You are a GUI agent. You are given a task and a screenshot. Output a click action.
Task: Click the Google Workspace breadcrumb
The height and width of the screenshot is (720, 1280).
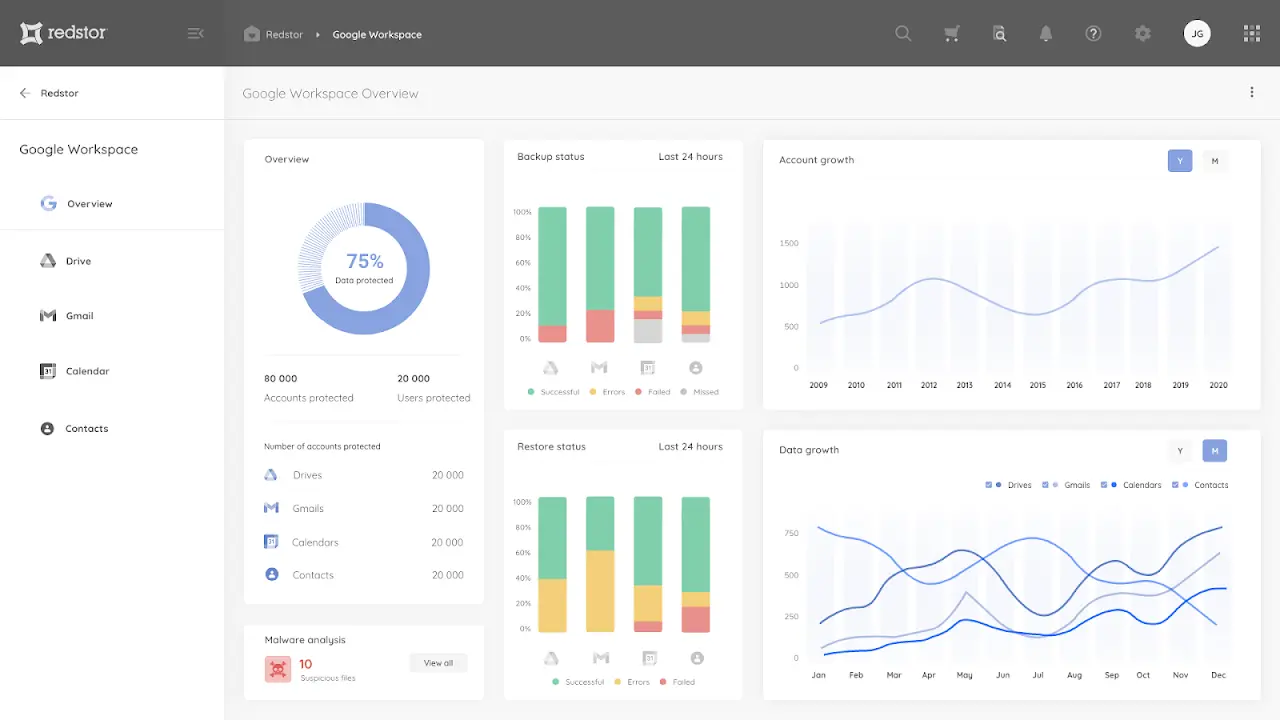[377, 34]
